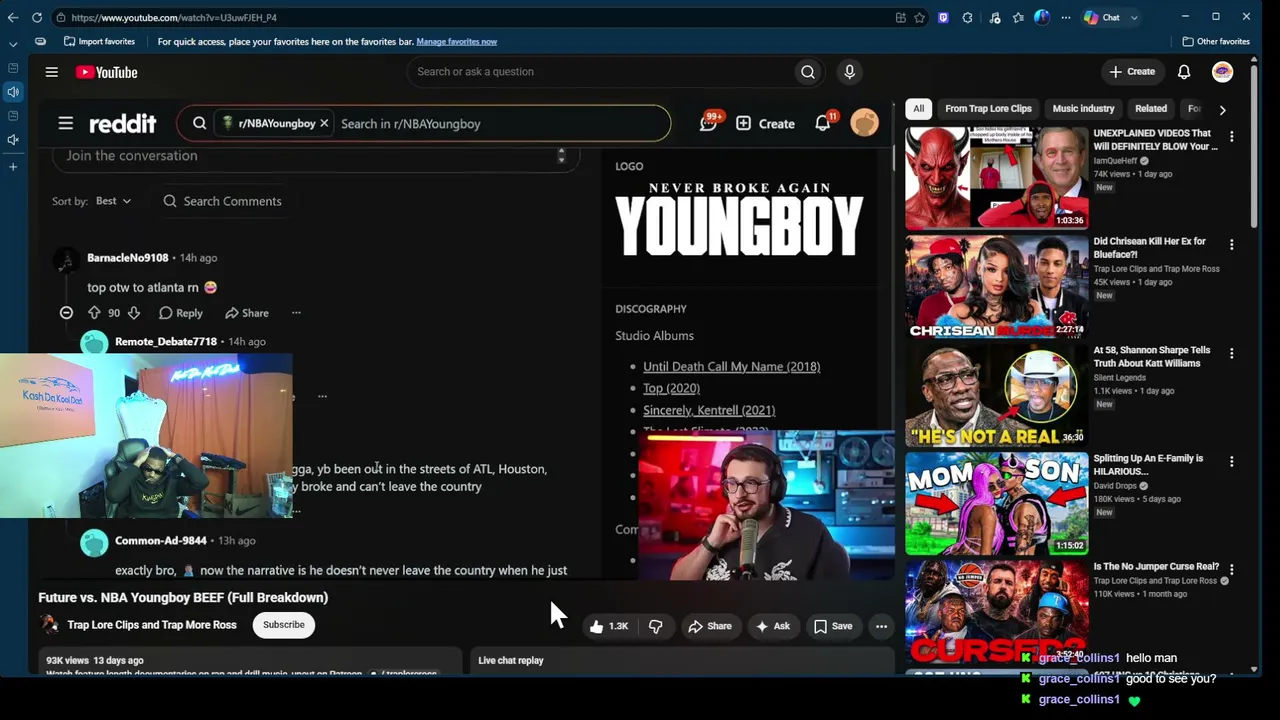Select From Trap Lore Clips chip
Screen dimensions: 1280x720
[x=988, y=109]
